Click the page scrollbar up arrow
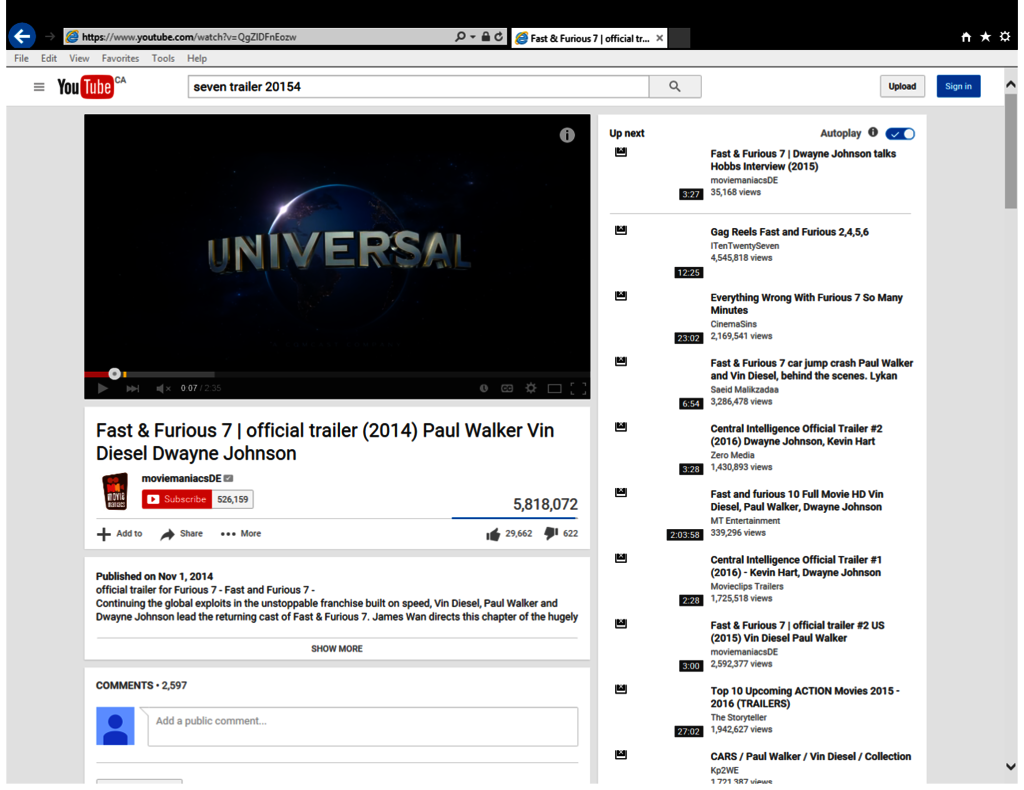1024x790 pixels. pyautogui.click(x=1011, y=84)
